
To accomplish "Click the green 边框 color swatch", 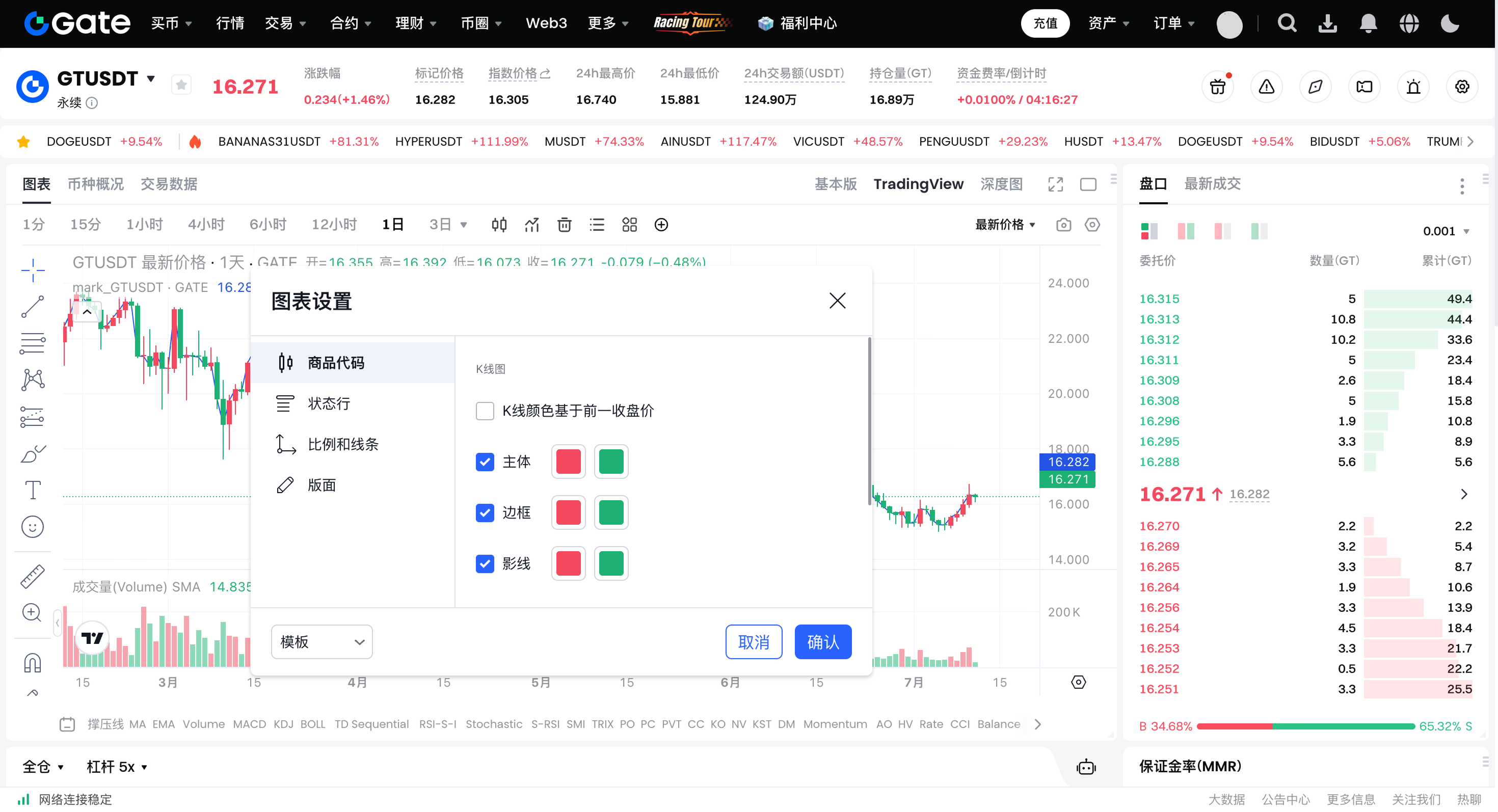I will (x=610, y=512).
